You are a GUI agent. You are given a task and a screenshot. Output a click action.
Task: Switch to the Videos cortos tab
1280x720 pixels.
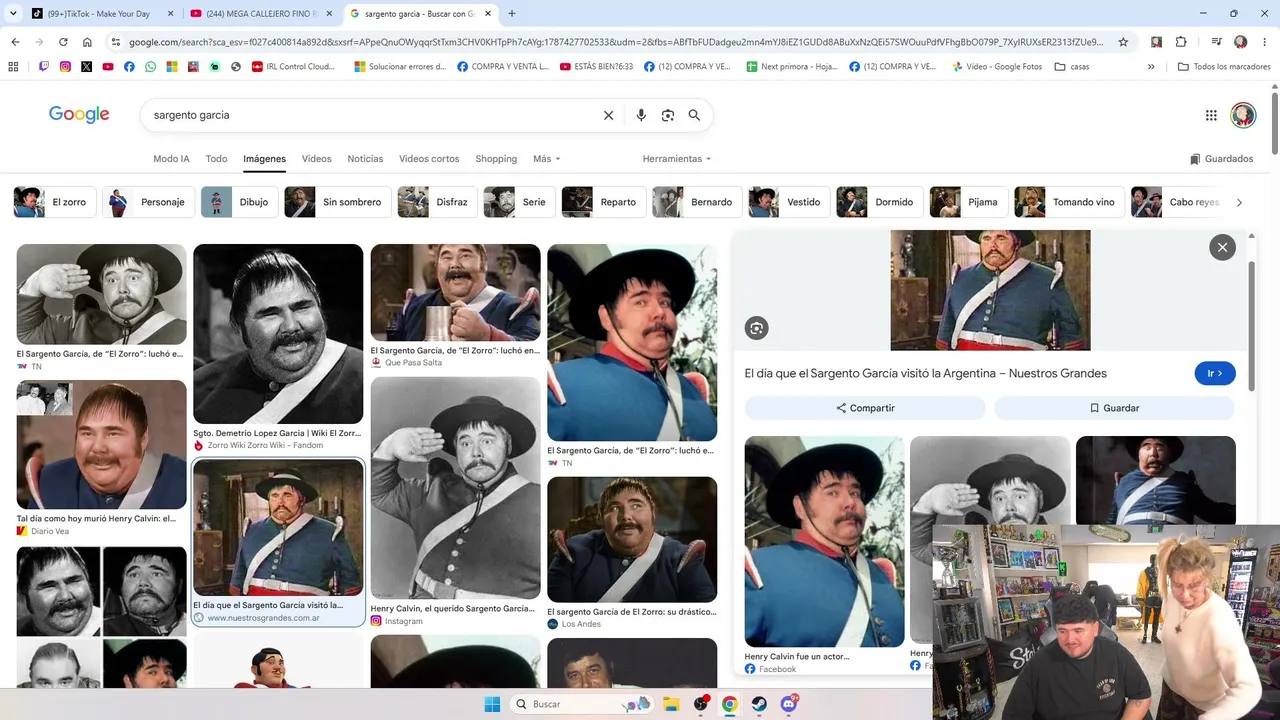pyautogui.click(x=429, y=159)
